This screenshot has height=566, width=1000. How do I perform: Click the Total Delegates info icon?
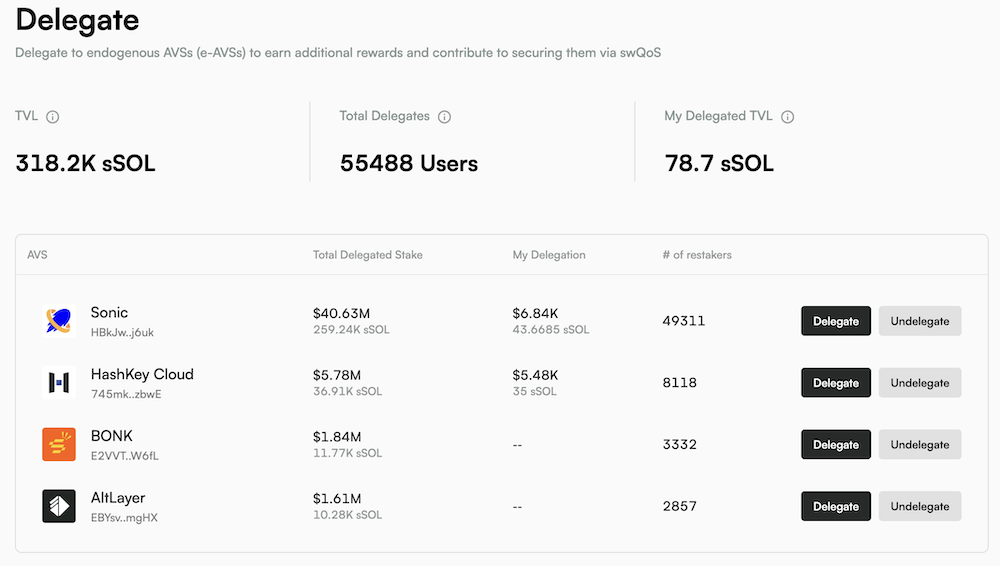point(445,117)
